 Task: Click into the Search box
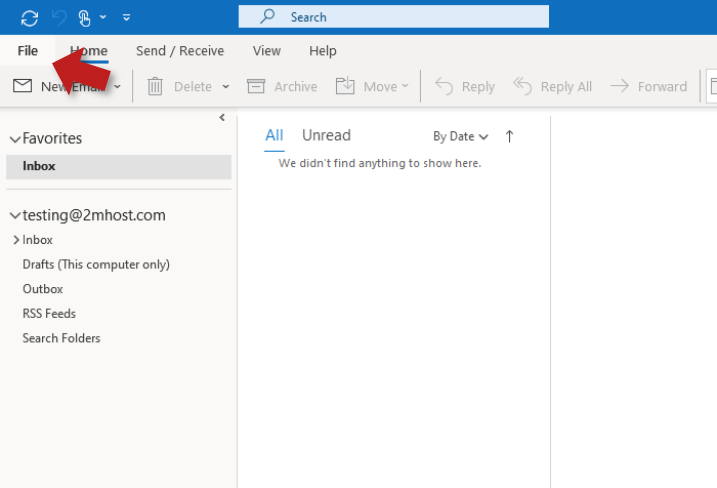[x=400, y=17]
